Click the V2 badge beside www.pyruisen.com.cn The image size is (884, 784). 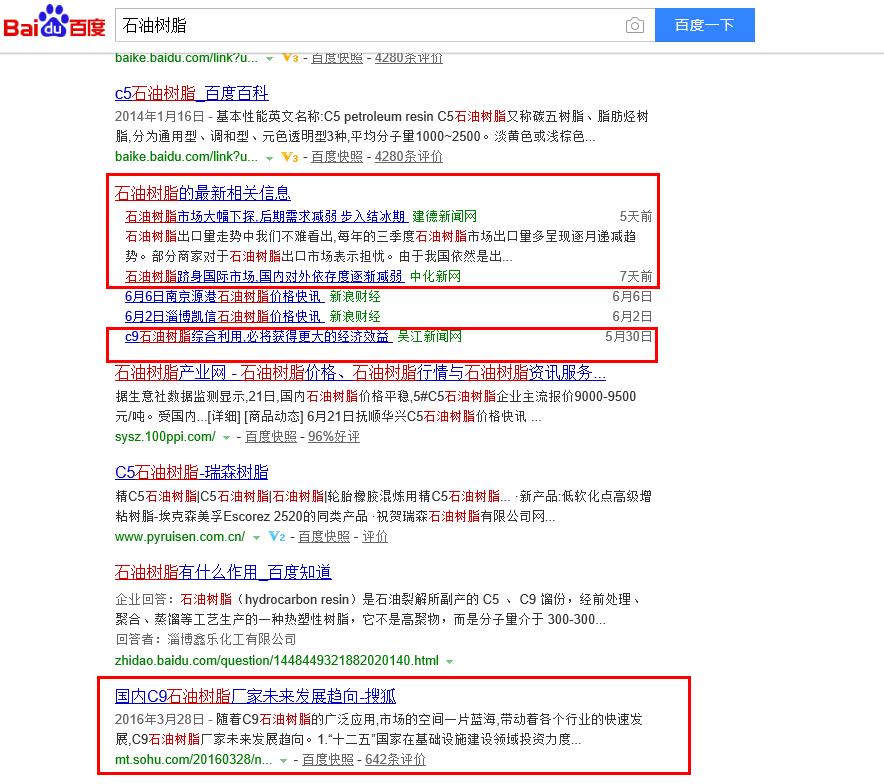click(x=277, y=537)
